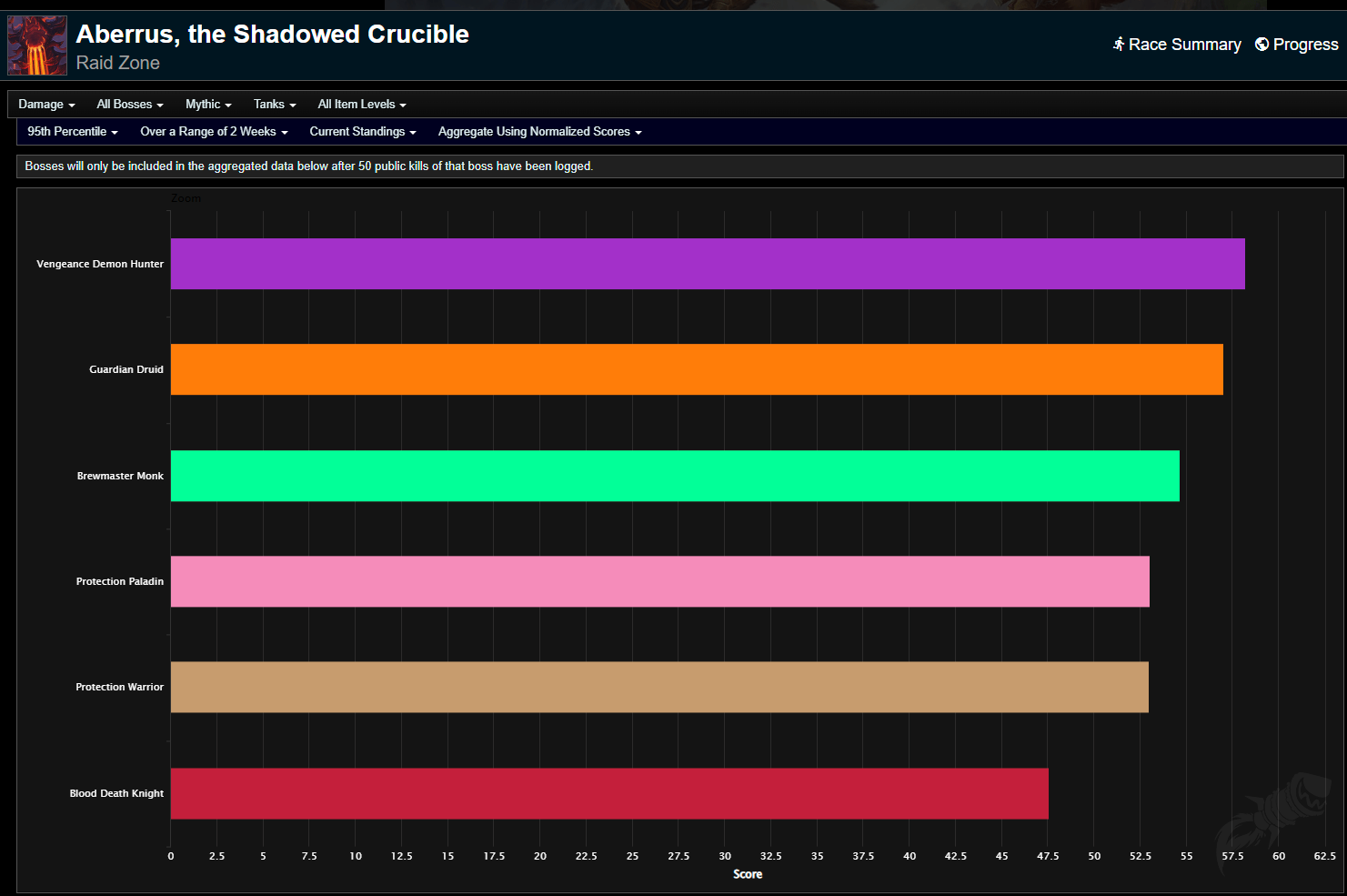Click the Raid Zone subtitle text
The height and width of the screenshot is (896, 1347).
click(x=118, y=63)
